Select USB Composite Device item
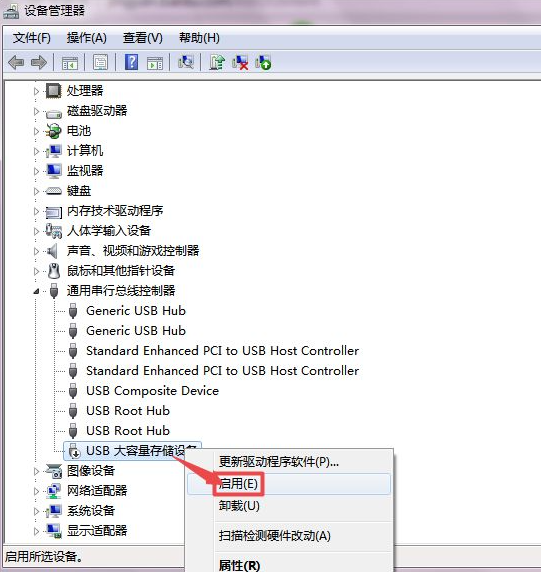Viewport: 541px width, 572px height. click(152, 391)
